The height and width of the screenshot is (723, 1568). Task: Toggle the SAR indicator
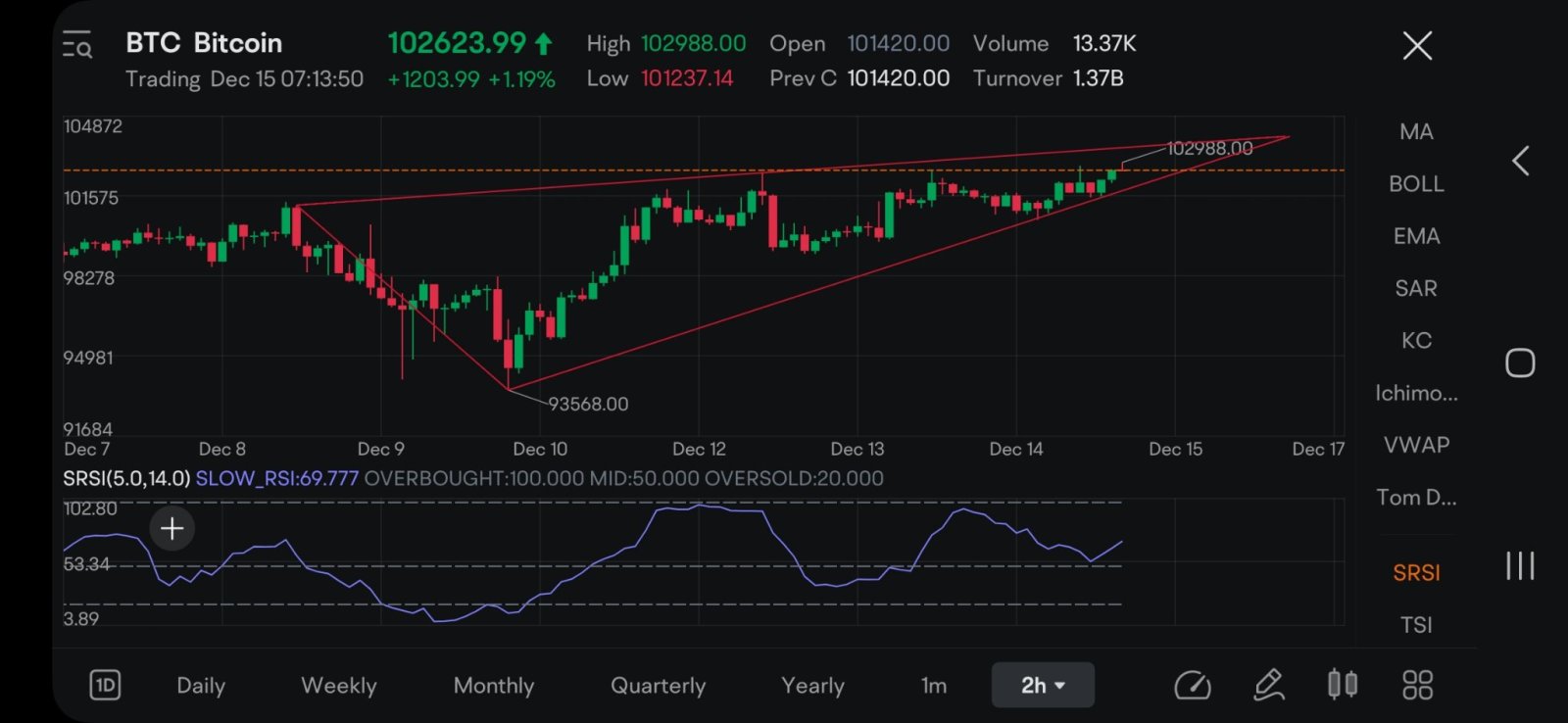(1416, 288)
